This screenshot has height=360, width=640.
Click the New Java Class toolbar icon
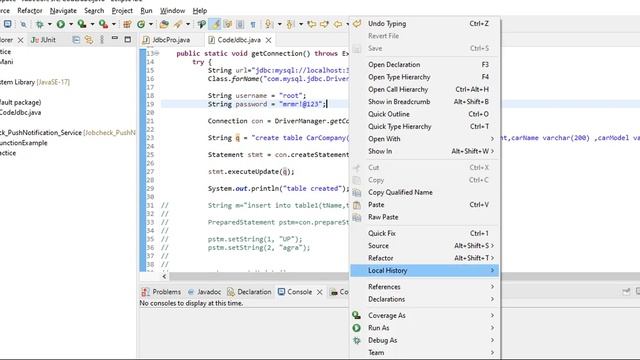(141, 24)
